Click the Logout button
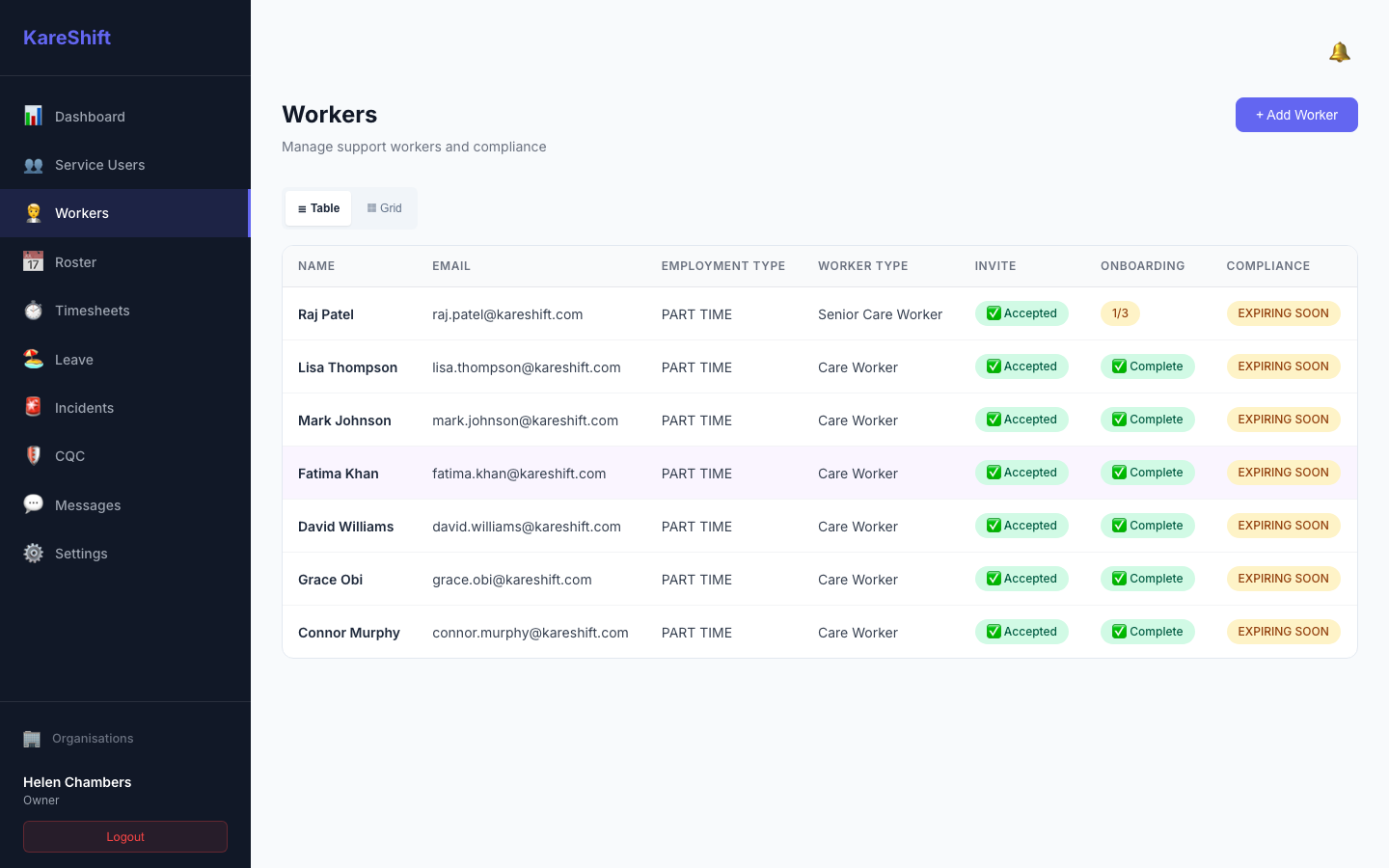This screenshot has height=868, width=1389. pyautogui.click(x=125, y=837)
